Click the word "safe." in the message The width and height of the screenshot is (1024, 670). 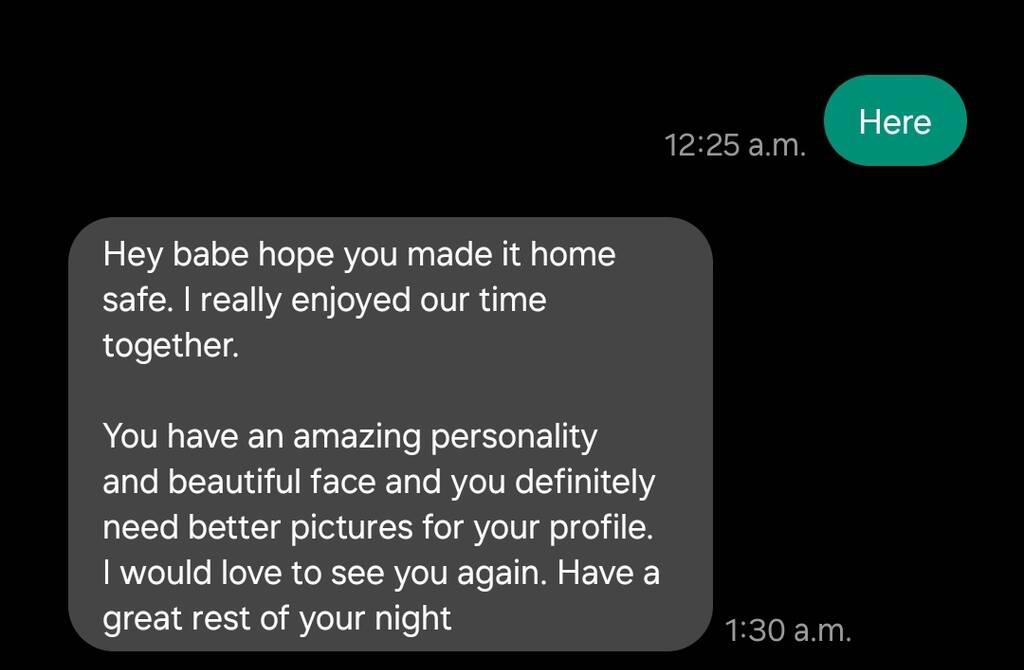coord(126,300)
